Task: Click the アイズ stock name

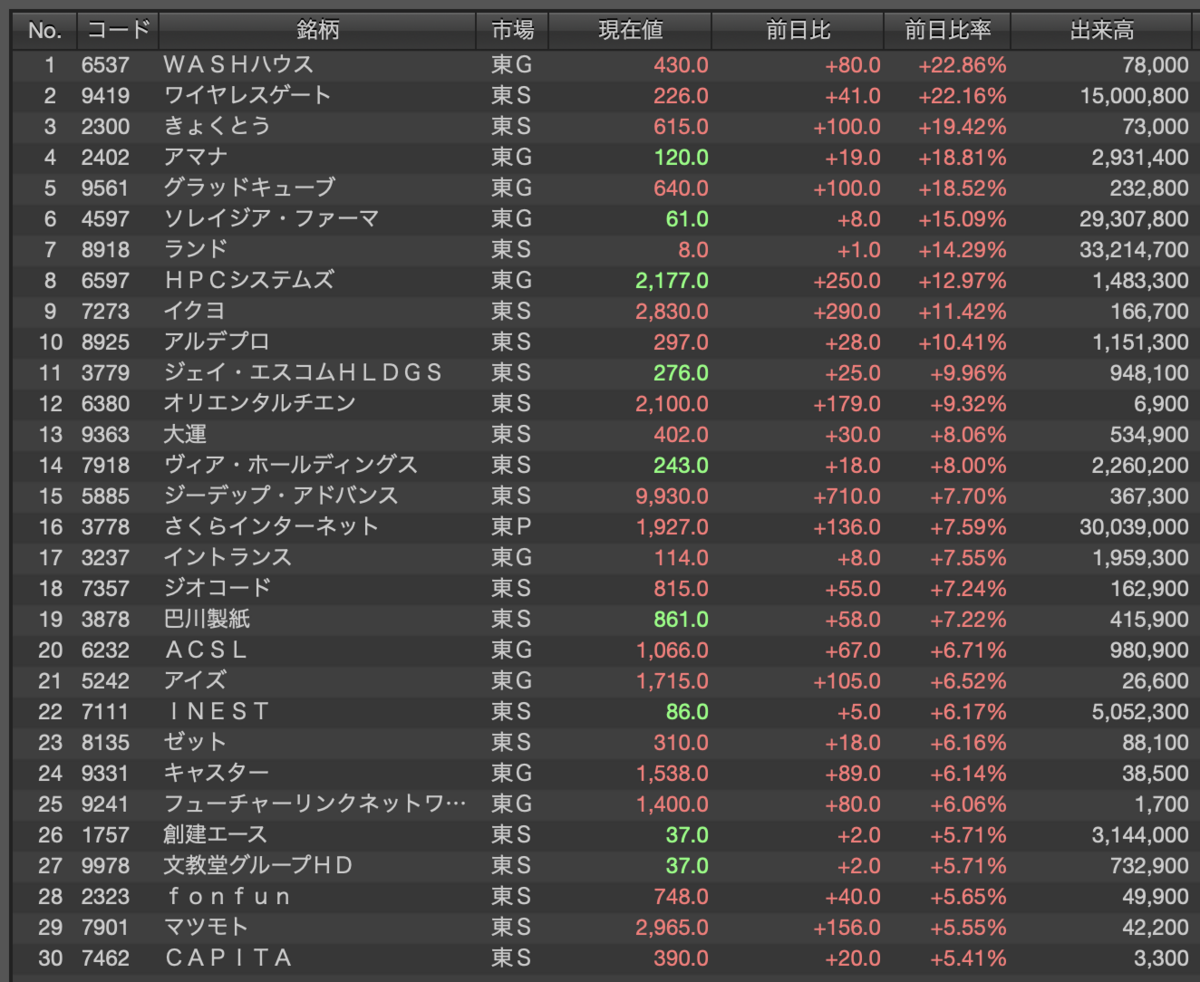Action: 196,680
